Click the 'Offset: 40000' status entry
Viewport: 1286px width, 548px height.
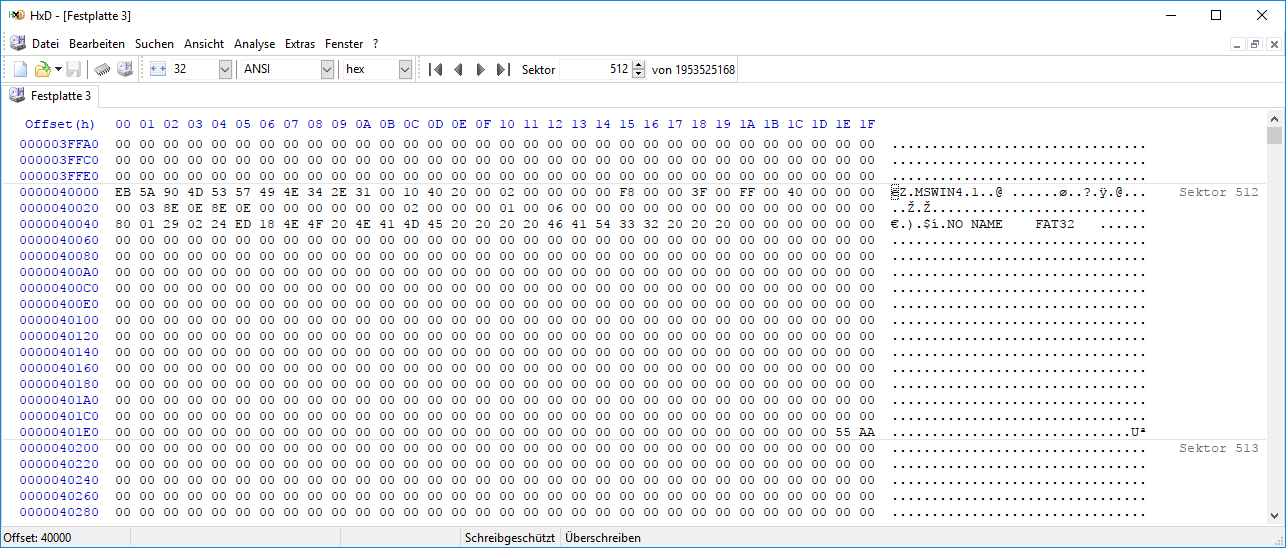(38, 538)
